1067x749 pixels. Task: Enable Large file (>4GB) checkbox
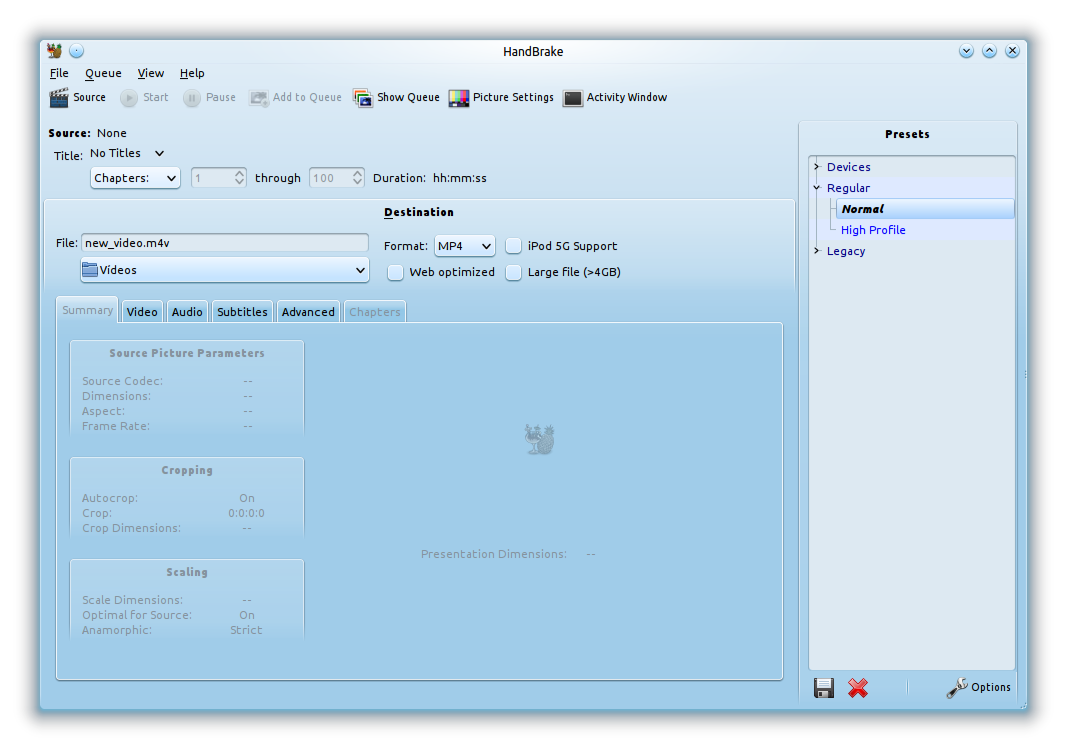tap(514, 272)
